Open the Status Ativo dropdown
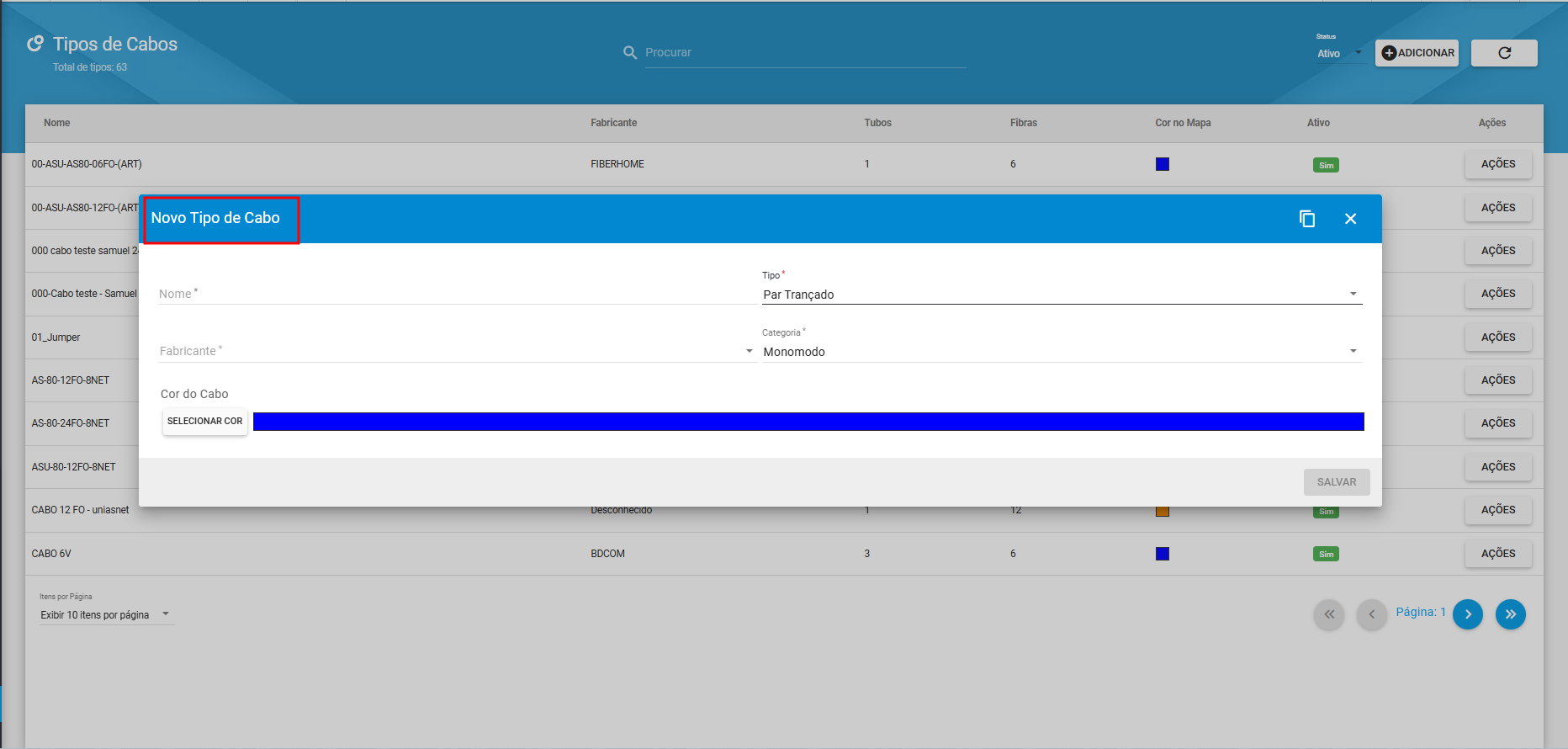Viewport: 1568px width, 749px height. [x=1340, y=54]
